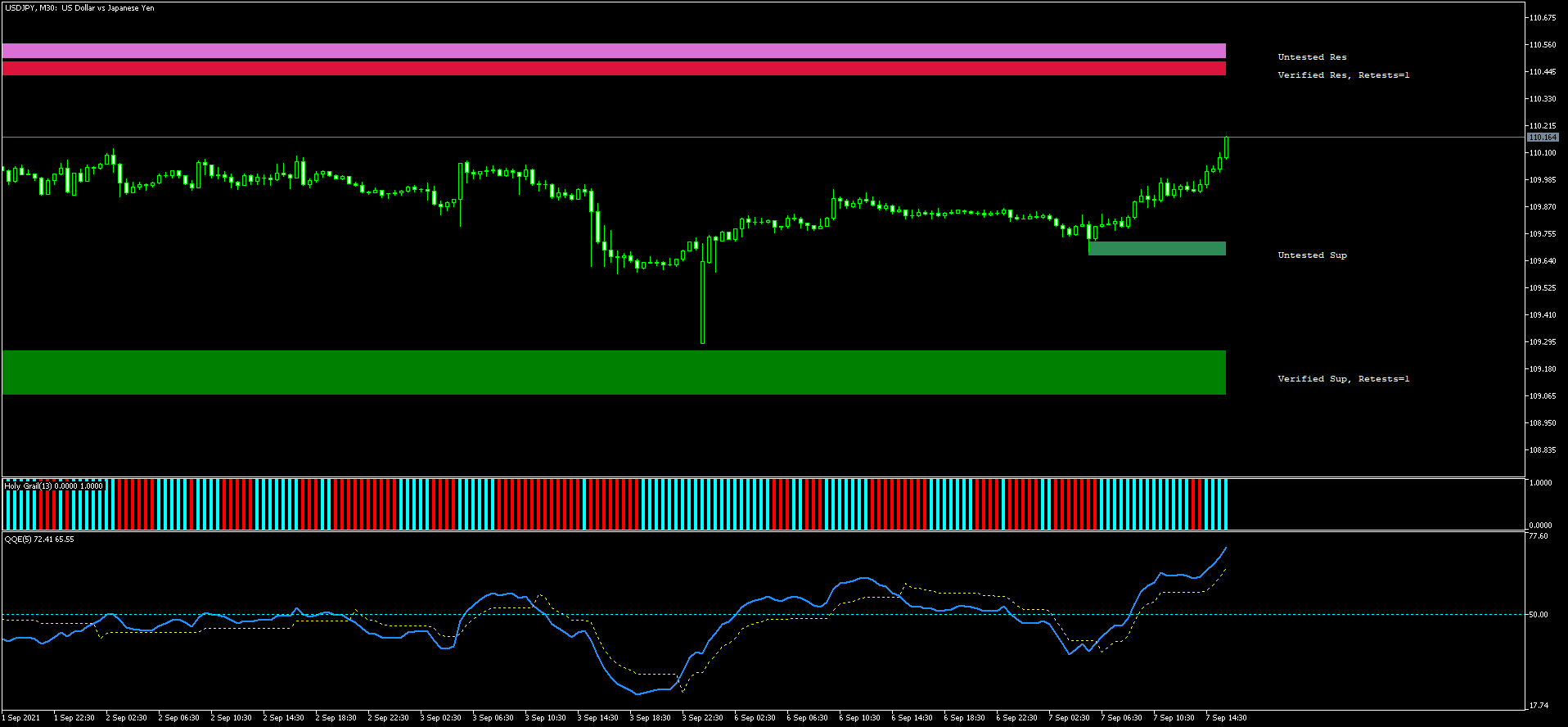This screenshot has width=1568, height=727.
Task: Select the red verified resistance zone
Action: point(614,68)
